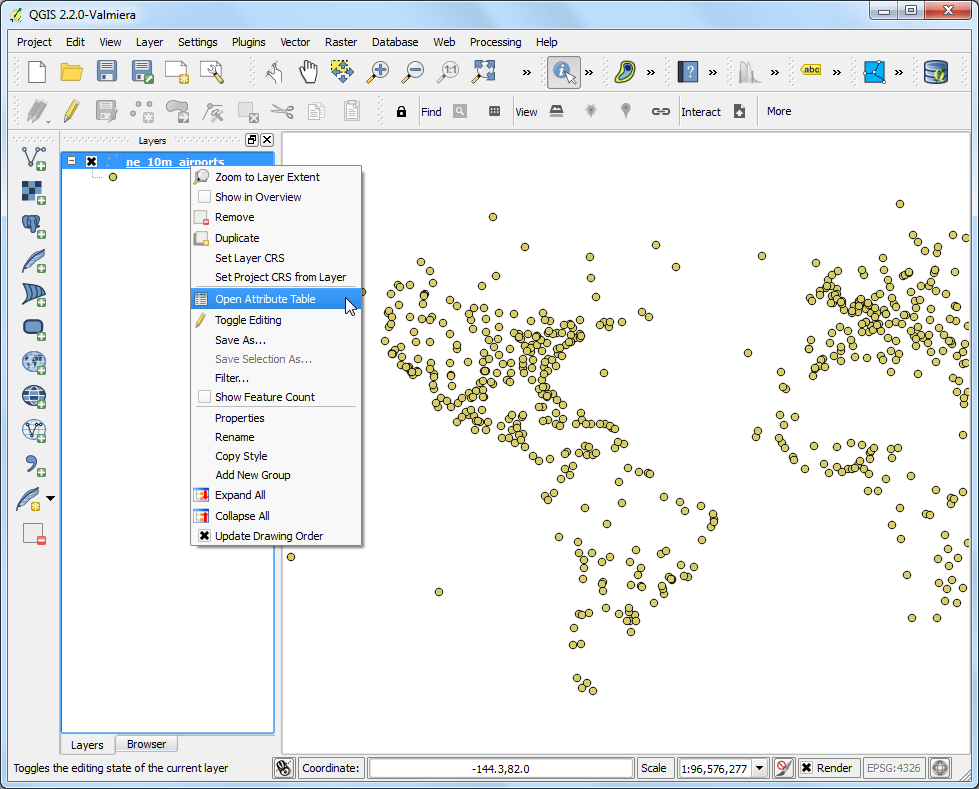This screenshot has height=789, width=979.
Task: Enable the Show Feature Count checkbox
Action: coord(204,397)
